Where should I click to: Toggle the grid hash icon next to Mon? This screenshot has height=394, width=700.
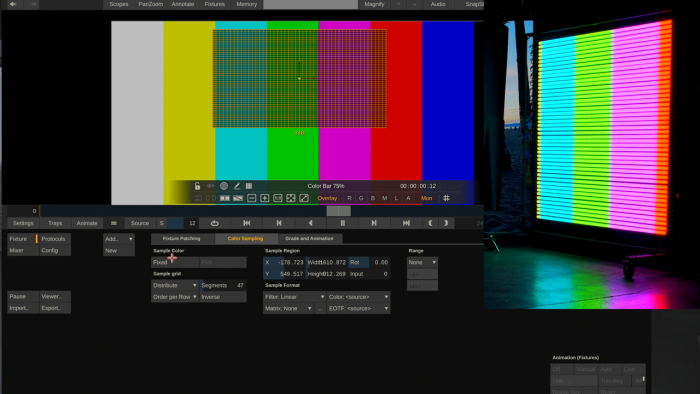coord(446,198)
